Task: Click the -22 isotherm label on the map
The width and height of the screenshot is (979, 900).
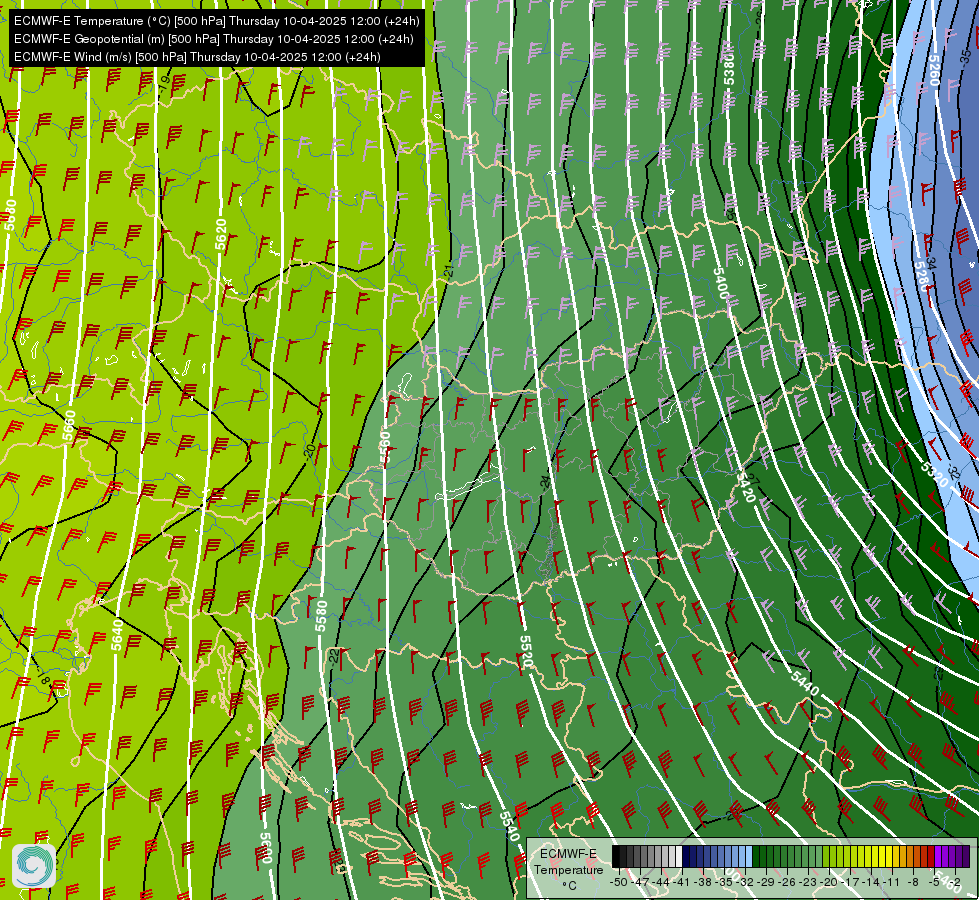Action: pyautogui.click(x=334, y=656)
